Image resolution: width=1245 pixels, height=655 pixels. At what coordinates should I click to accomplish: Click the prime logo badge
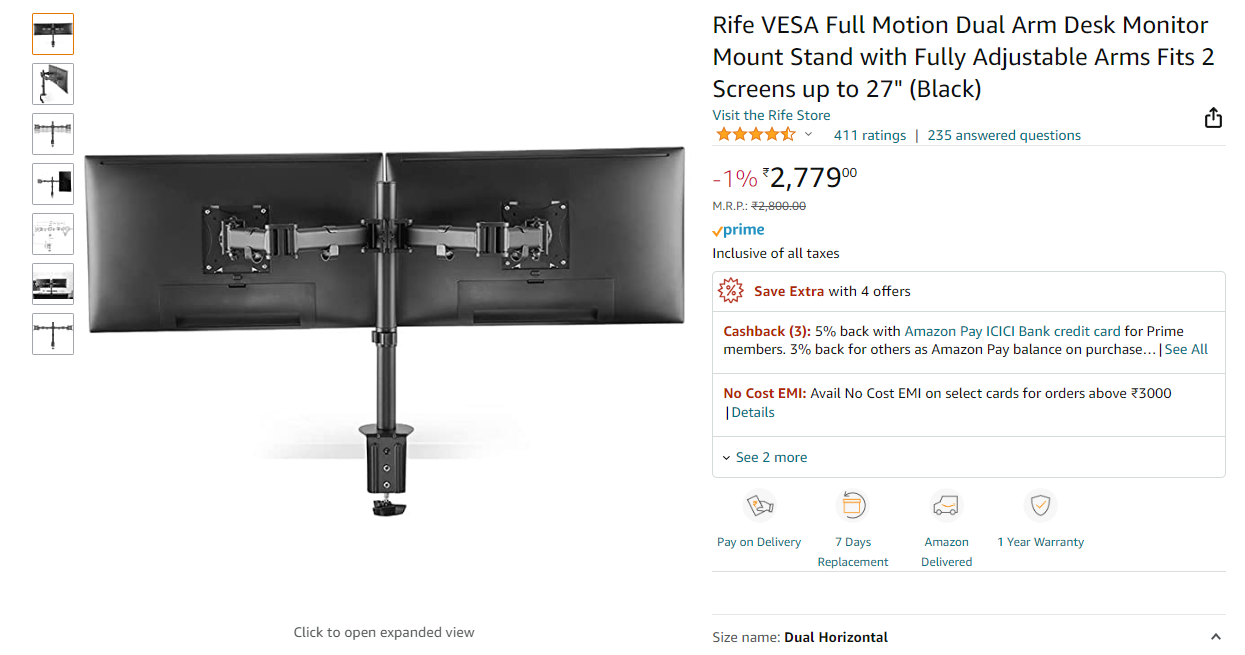coord(738,230)
